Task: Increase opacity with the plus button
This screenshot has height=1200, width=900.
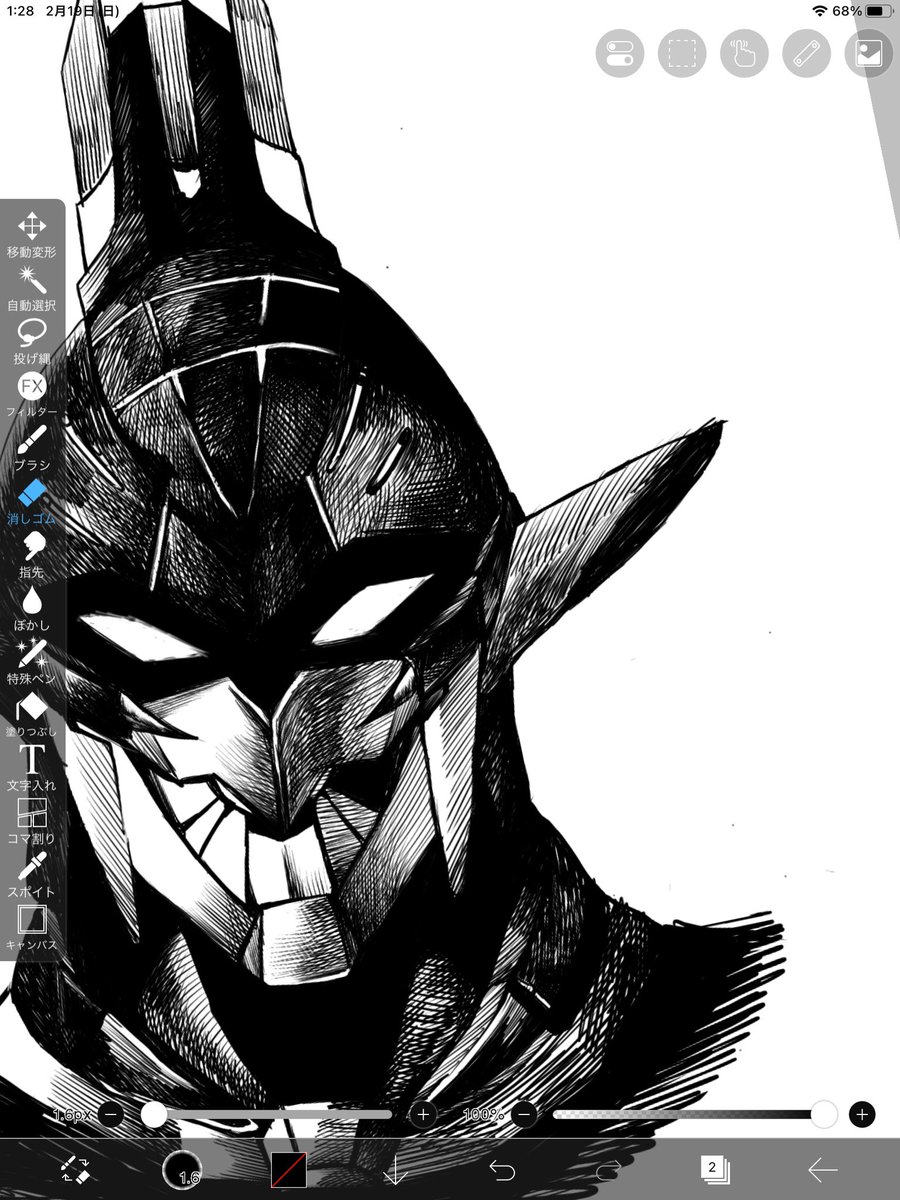Action: pos(862,1114)
